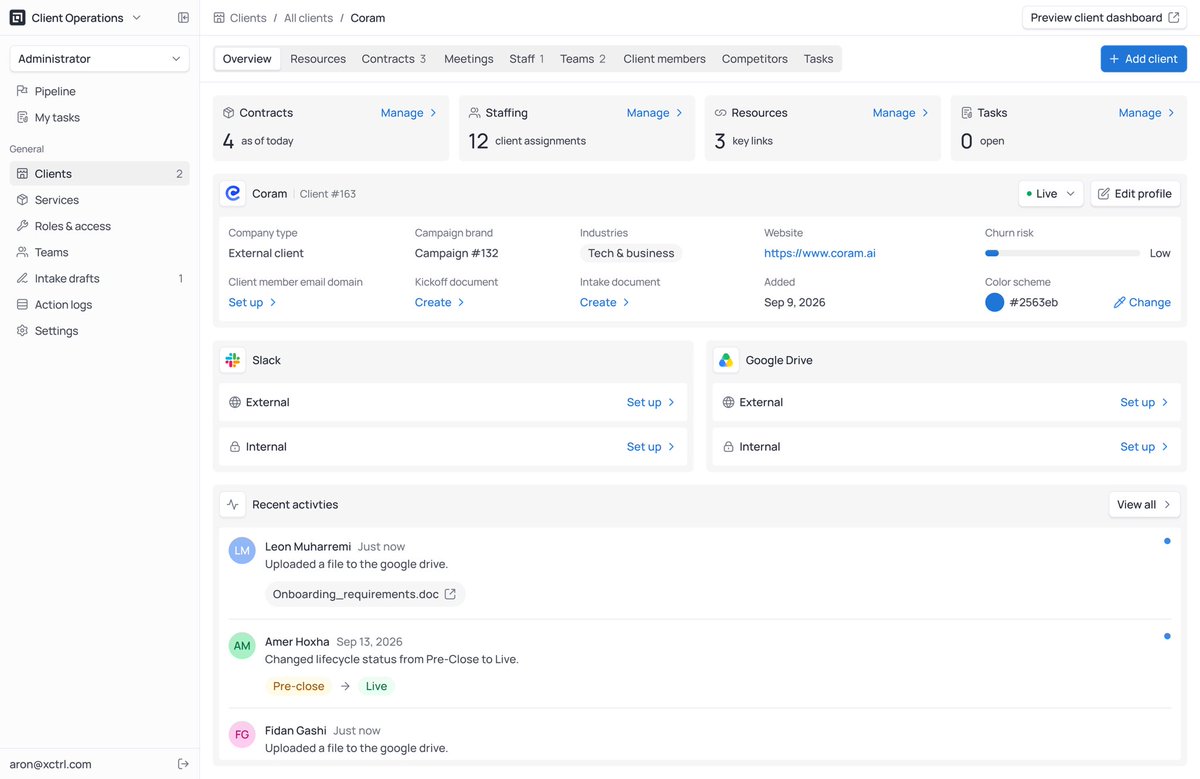The height and width of the screenshot is (779, 1200).
Task: Open Onboarding_requirements.doc external link icon
Action: tap(450, 594)
